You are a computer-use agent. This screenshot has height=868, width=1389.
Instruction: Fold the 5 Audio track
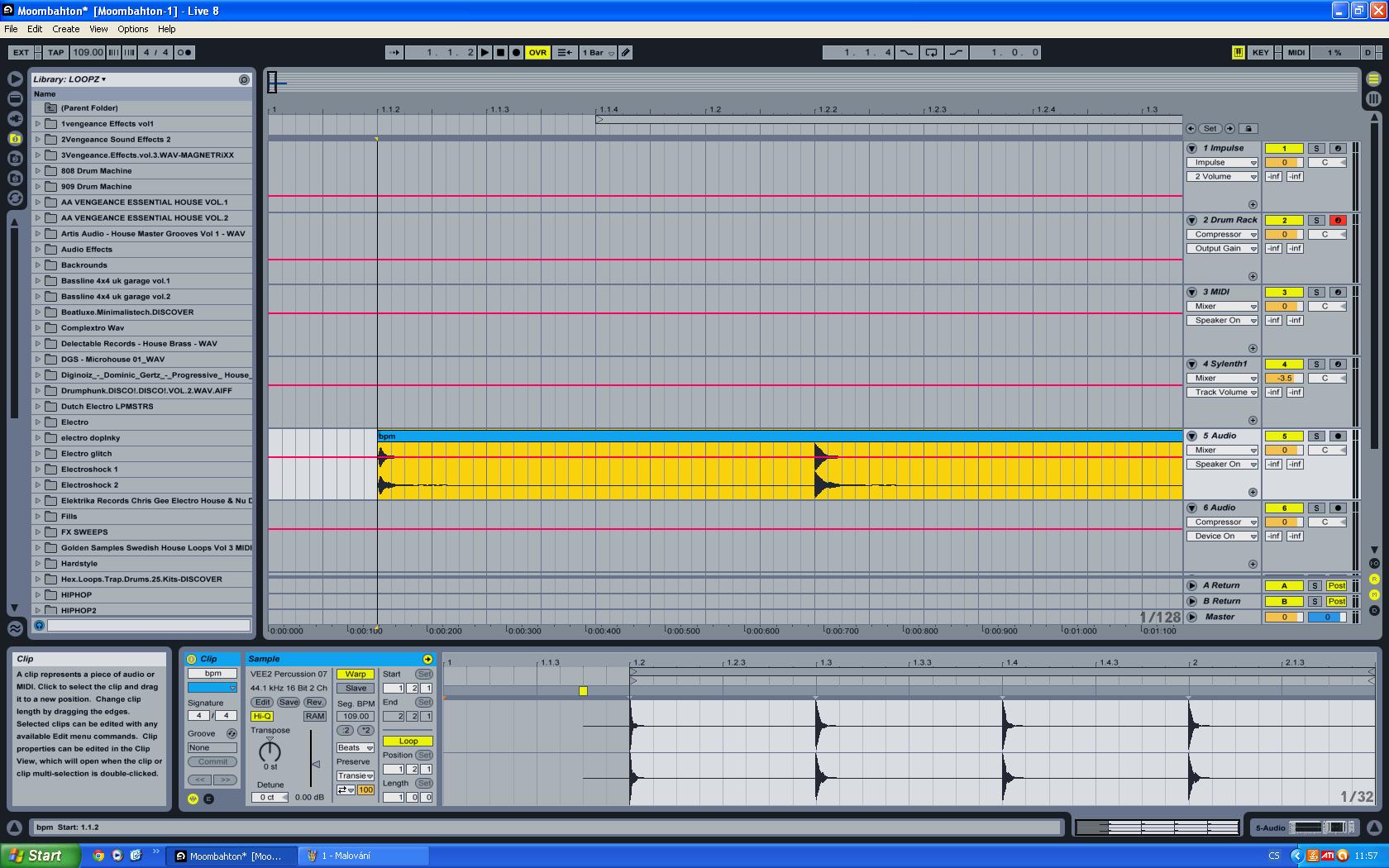click(x=1191, y=436)
